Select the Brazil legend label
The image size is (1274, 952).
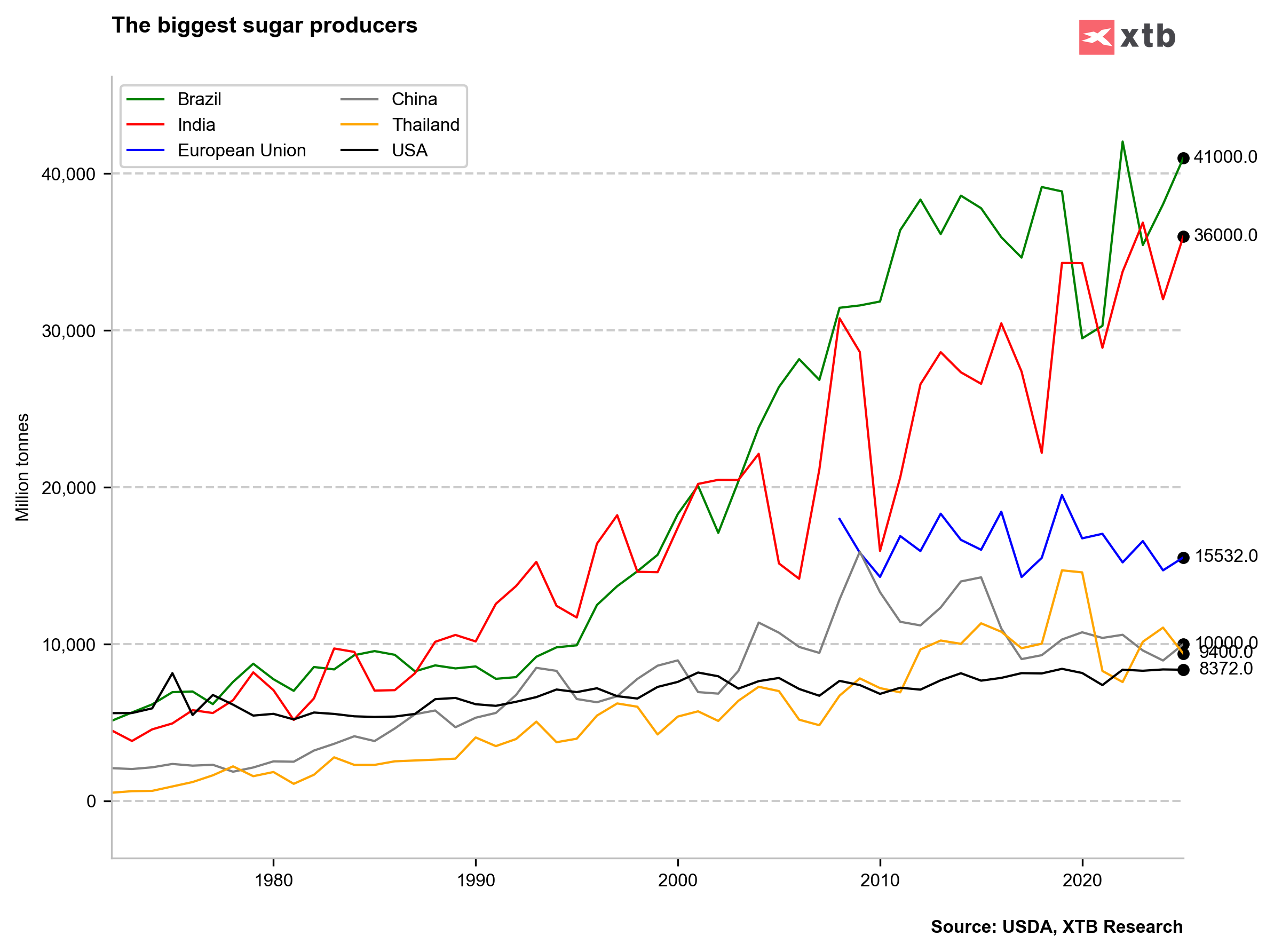point(199,99)
